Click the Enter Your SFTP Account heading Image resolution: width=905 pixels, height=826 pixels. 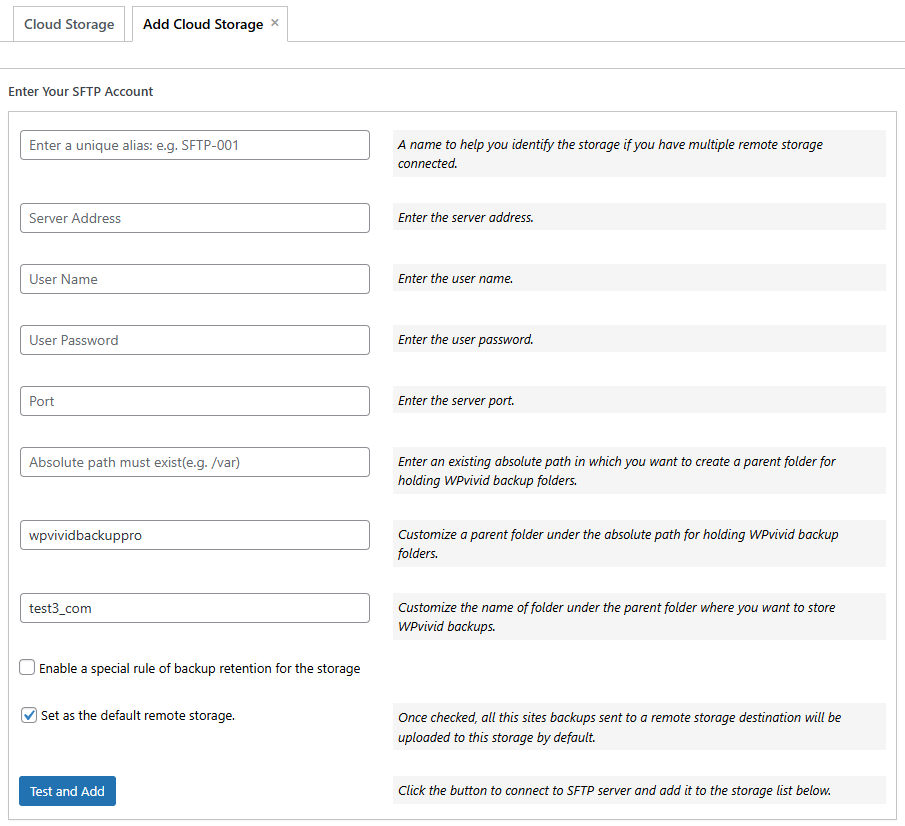click(80, 91)
